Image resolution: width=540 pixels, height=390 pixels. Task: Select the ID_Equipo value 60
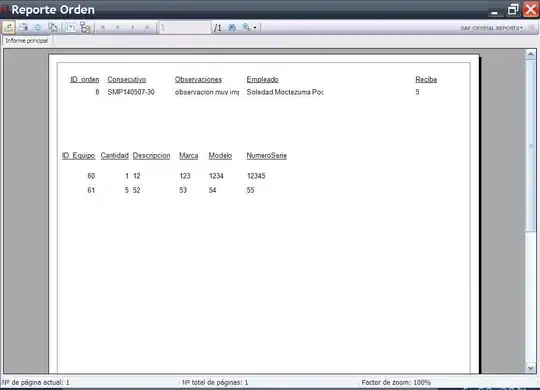coord(91,176)
